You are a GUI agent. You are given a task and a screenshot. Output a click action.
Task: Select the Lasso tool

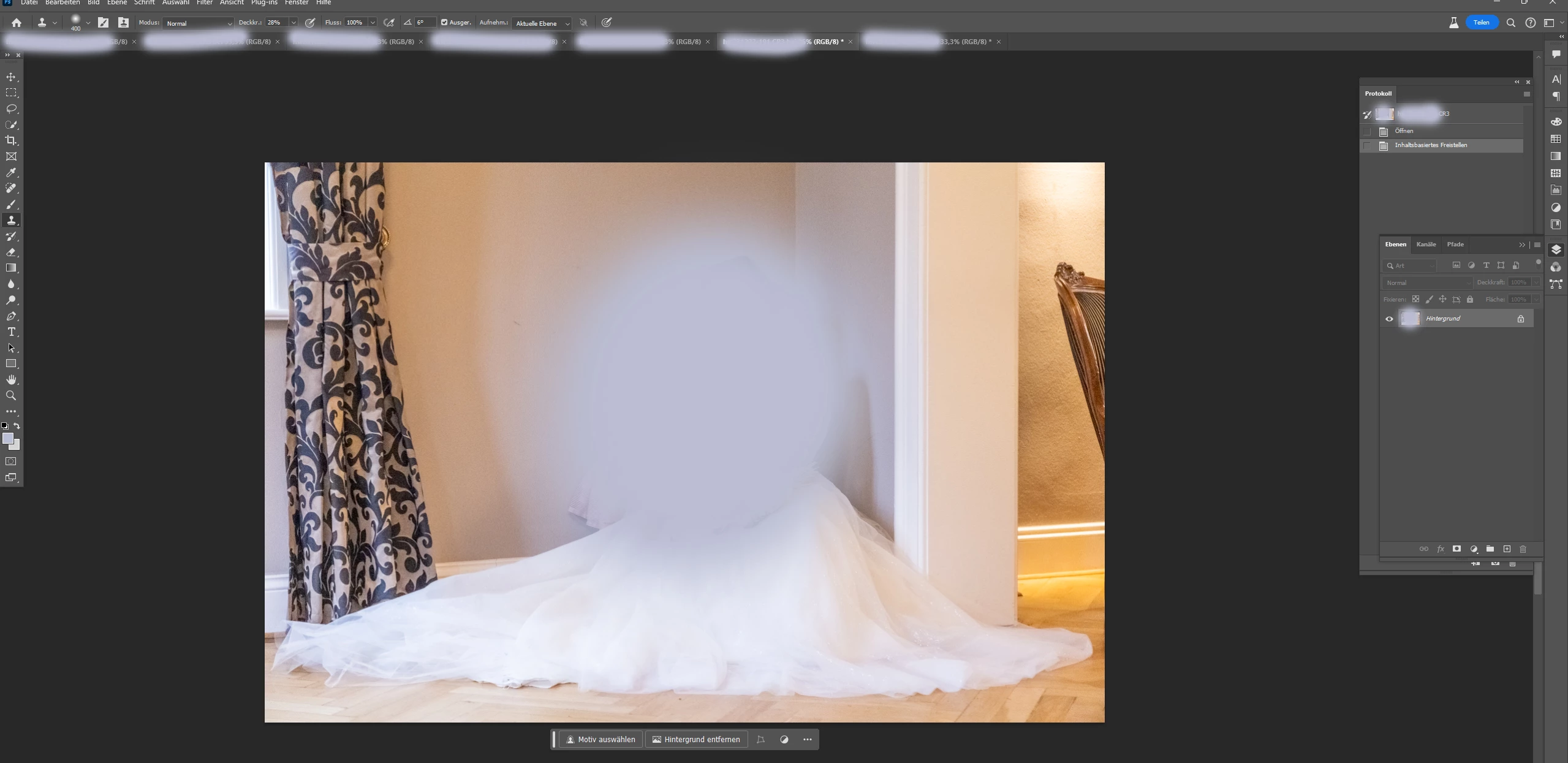click(x=11, y=109)
